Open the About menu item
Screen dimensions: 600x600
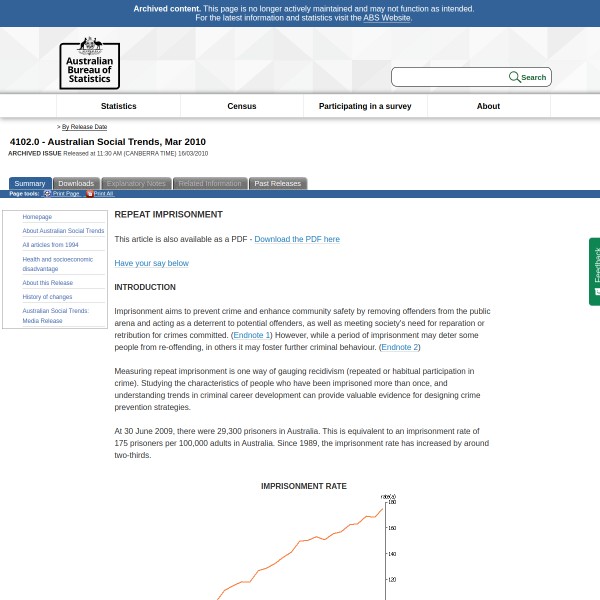click(x=488, y=106)
